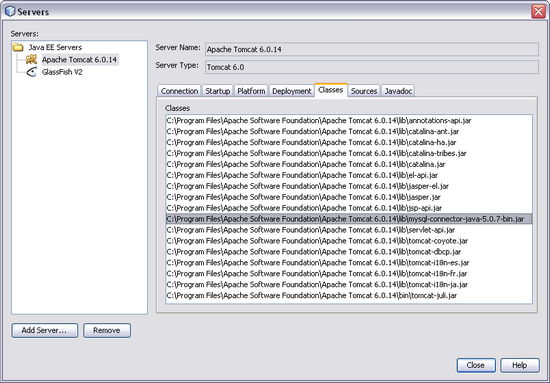Click the Servers dialog cube icon
This screenshot has height=383, width=550.
(10, 11)
